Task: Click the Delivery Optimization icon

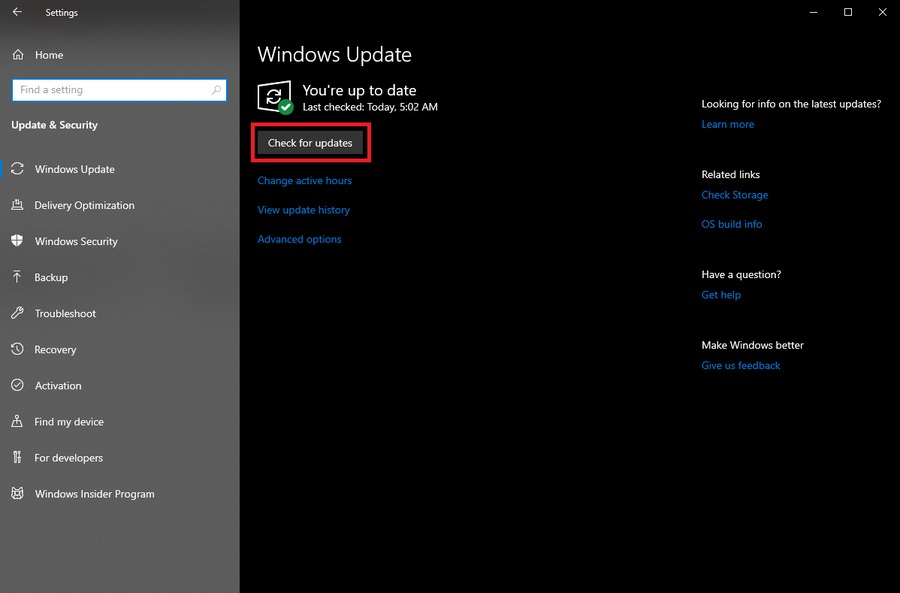Action: [17, 205]
